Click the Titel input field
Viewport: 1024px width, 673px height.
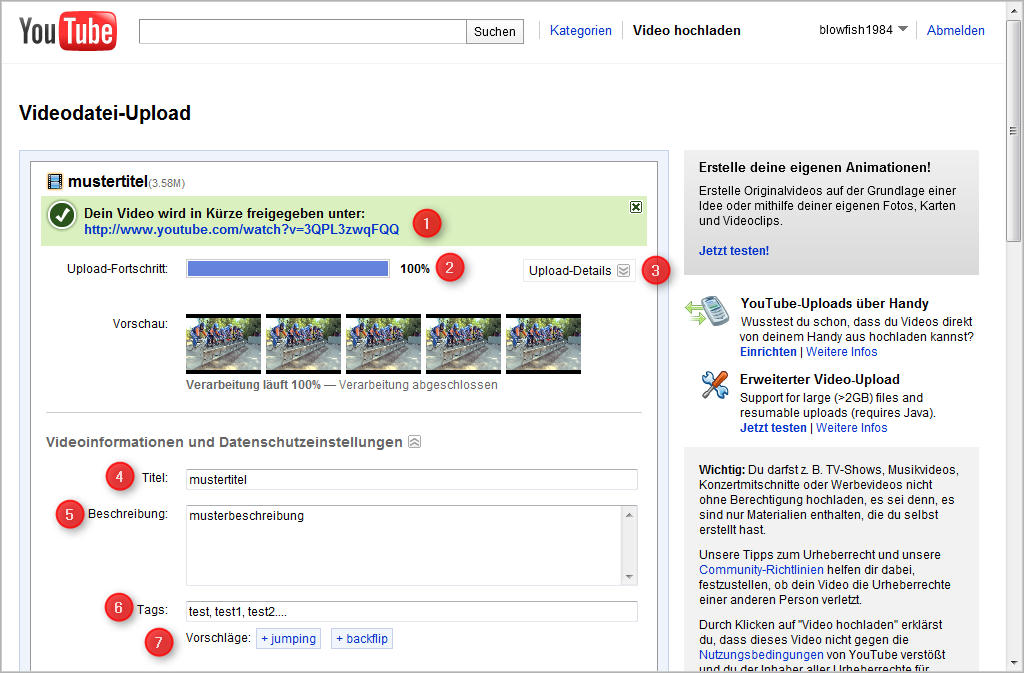click(x=411, y=479)
